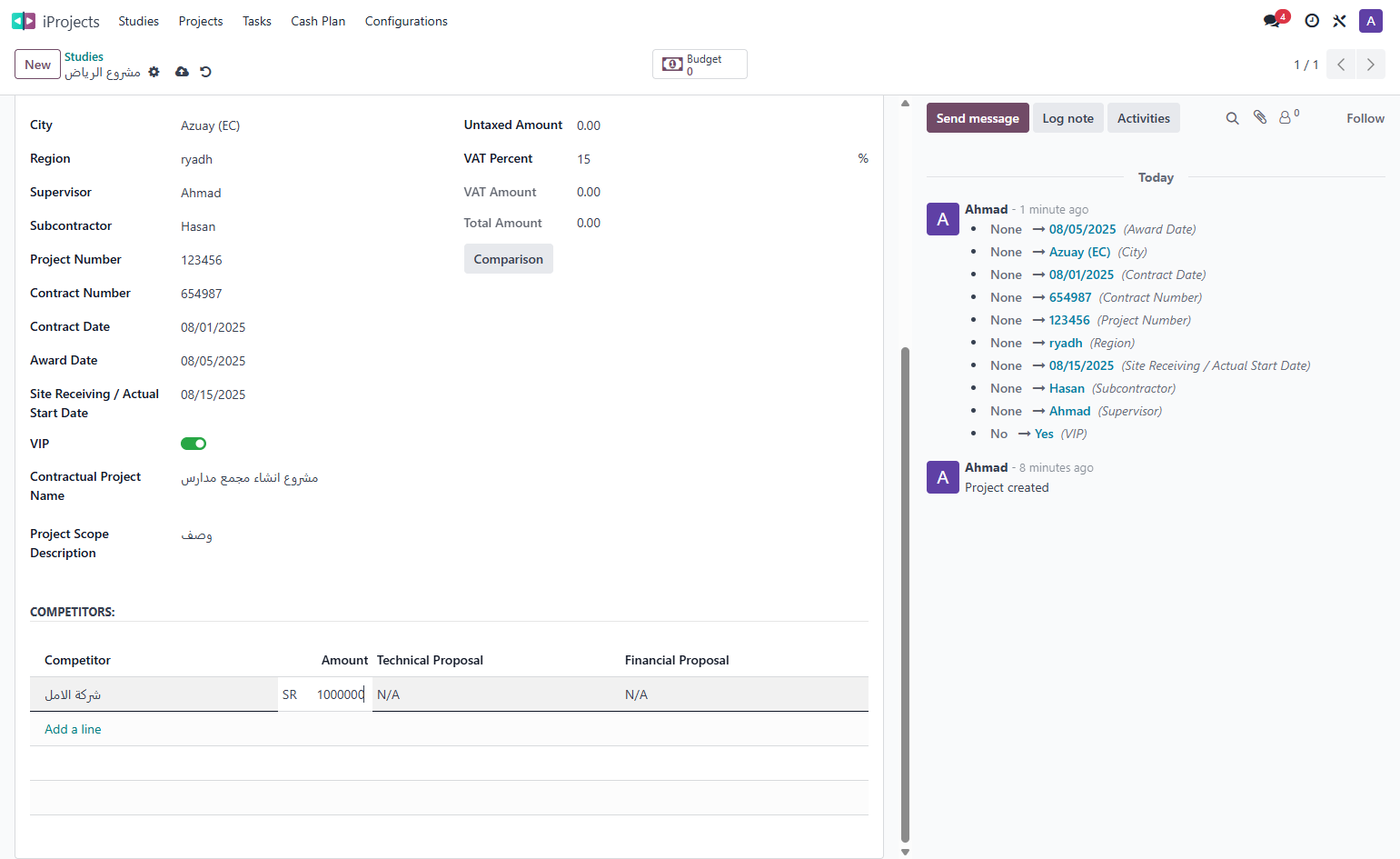The image size is (1400, 859).
Task: Open the gear actions menu
Action: click(154, 72)
